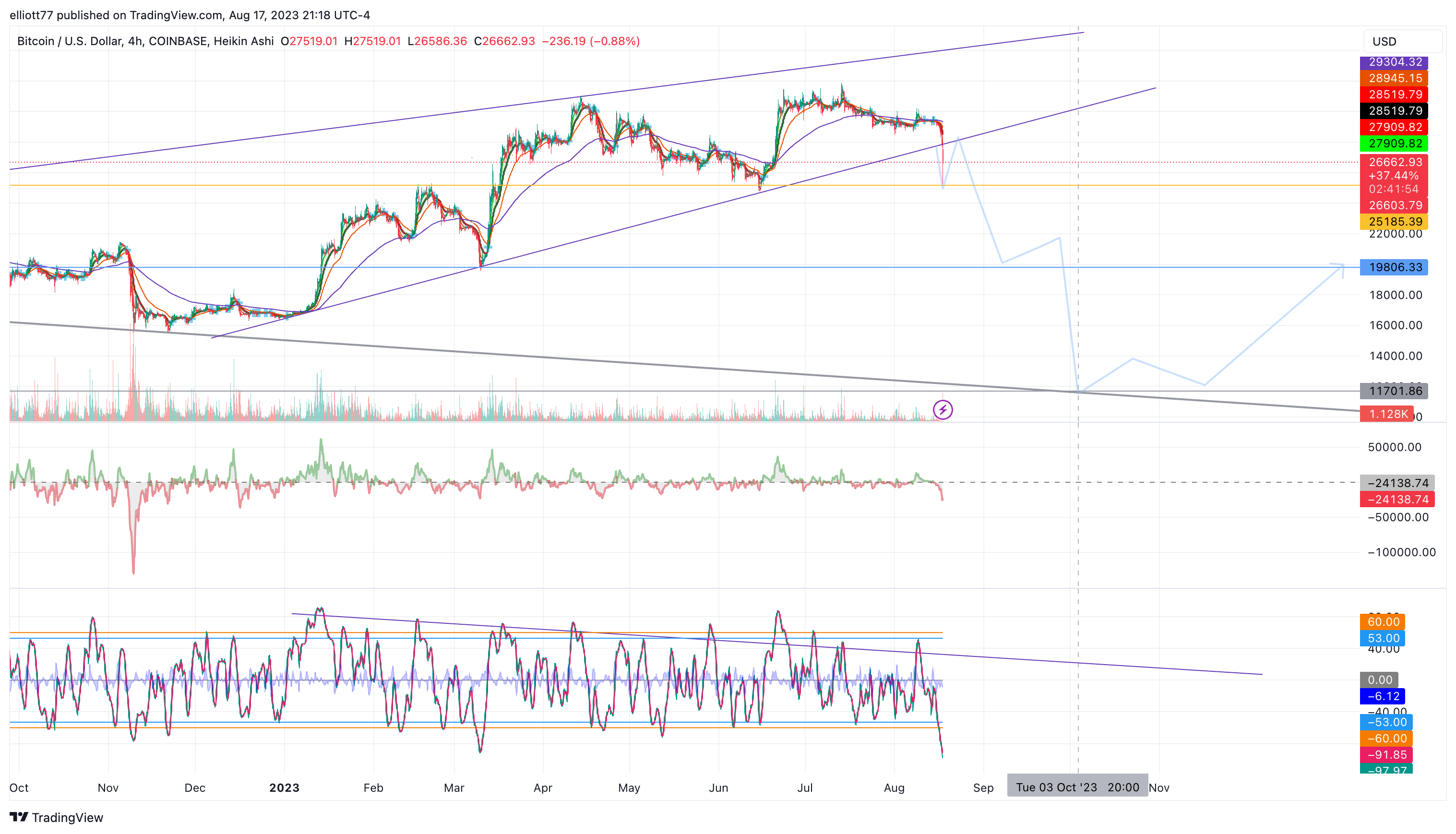
Task: Select the green 27909.82 price label
Action: click(1394, 143)
